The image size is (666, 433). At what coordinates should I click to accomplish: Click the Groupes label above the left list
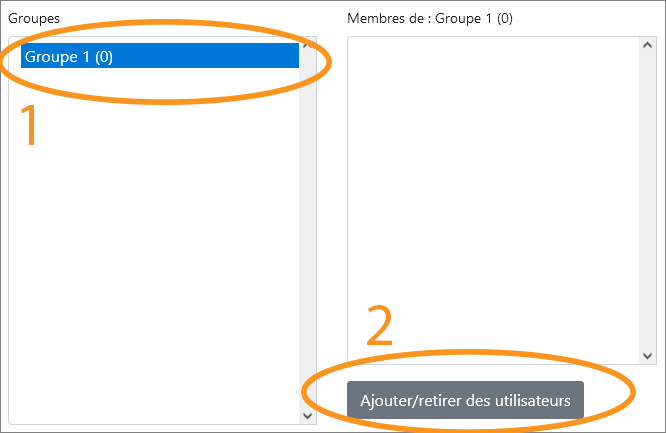34,19
